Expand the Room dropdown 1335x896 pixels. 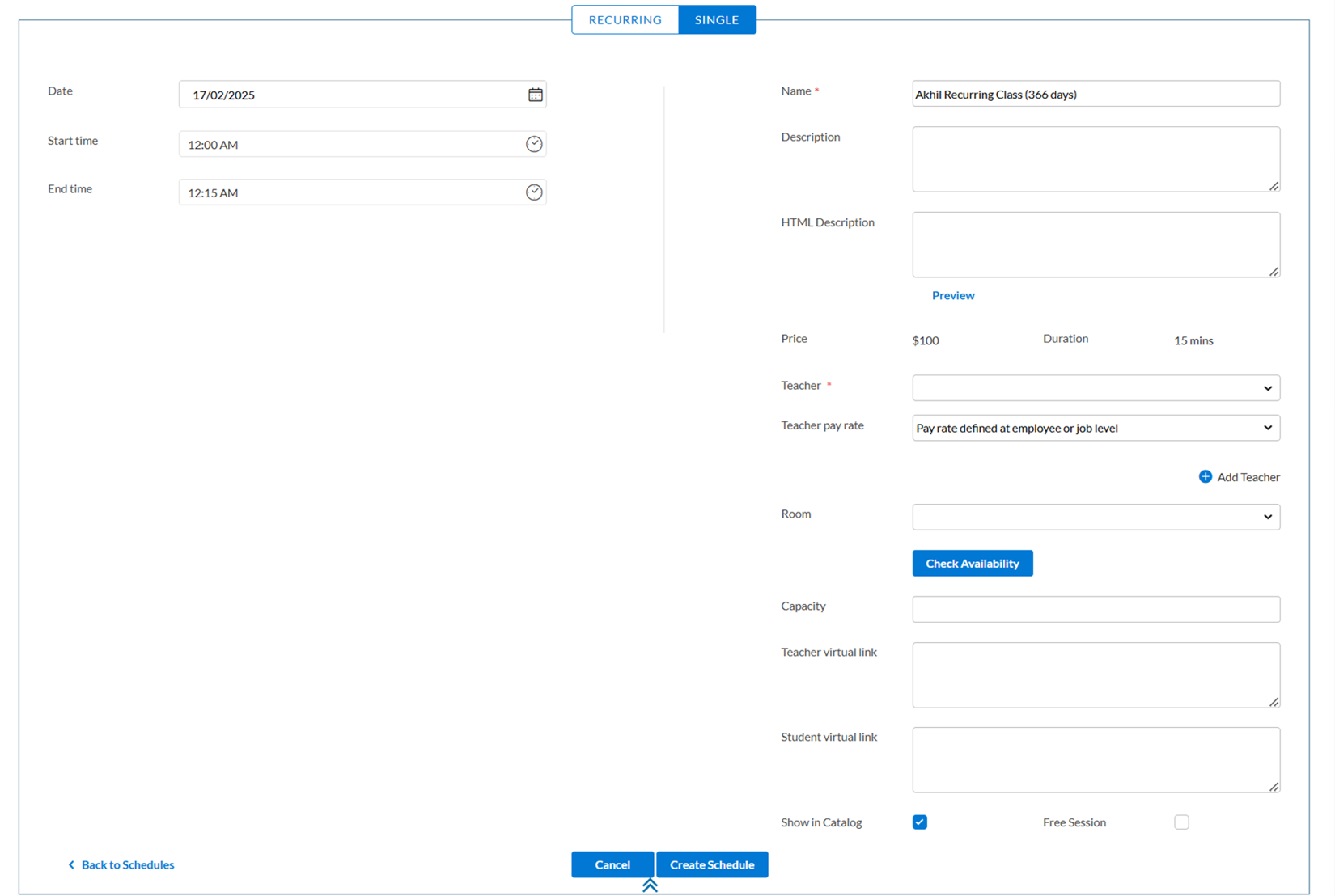pos(1096,517)
